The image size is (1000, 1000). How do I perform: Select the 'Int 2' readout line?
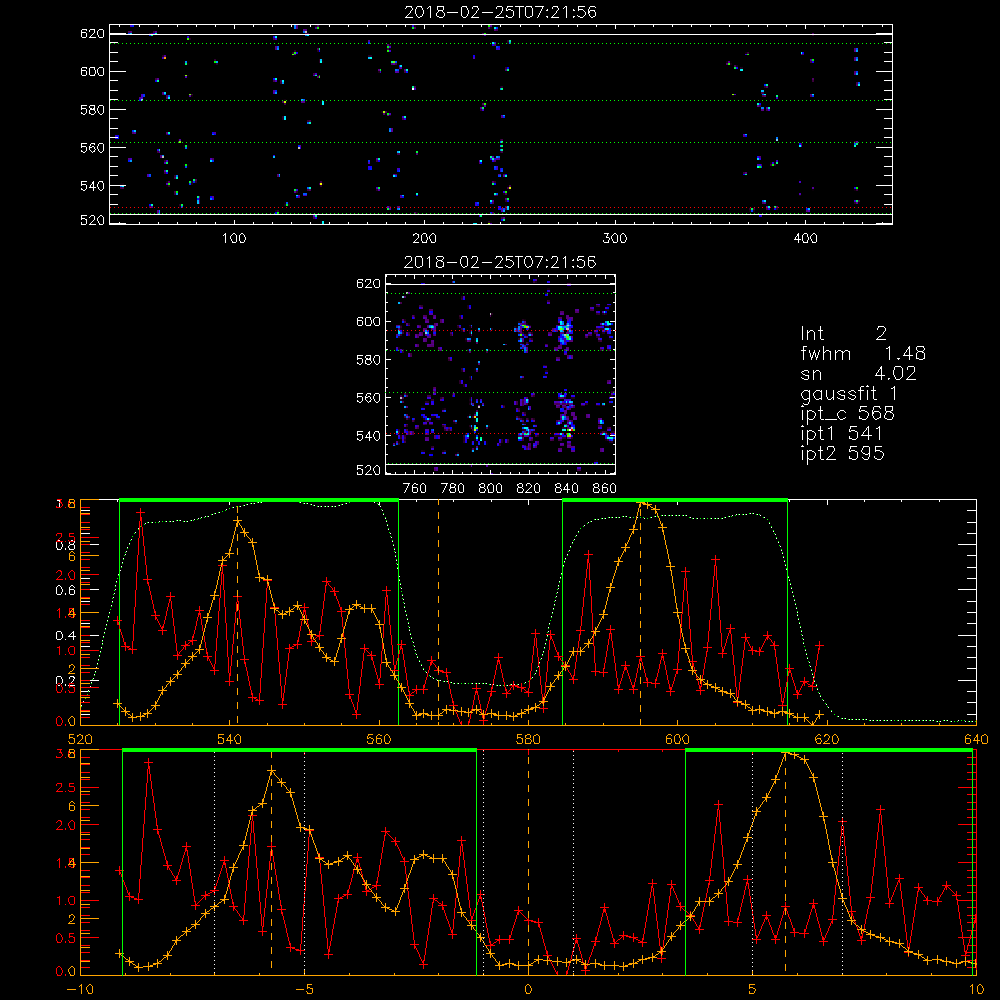pyautogui.click(x=843, y=334)
